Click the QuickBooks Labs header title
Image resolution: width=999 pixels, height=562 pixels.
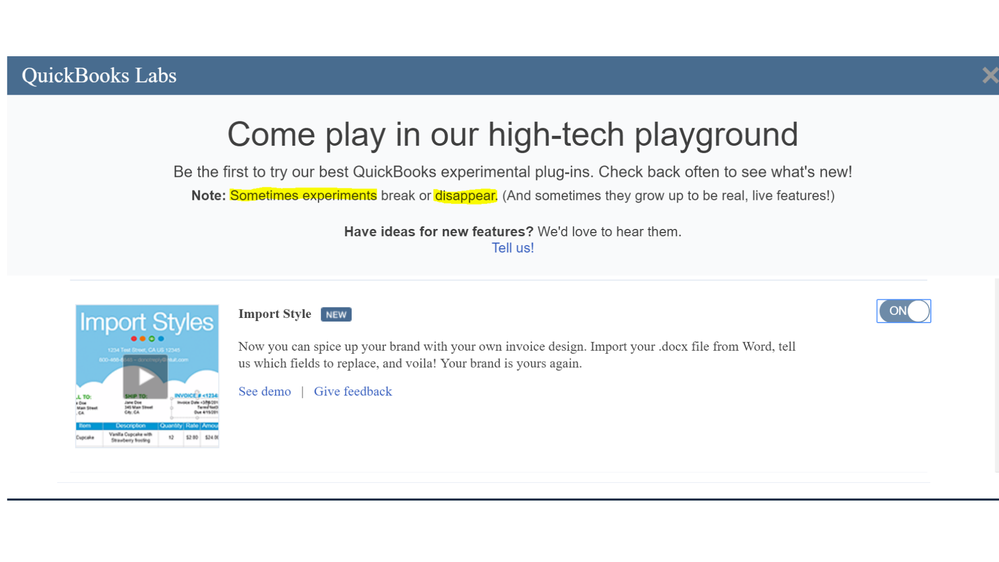pyautogui.click(x=99, y=75)
